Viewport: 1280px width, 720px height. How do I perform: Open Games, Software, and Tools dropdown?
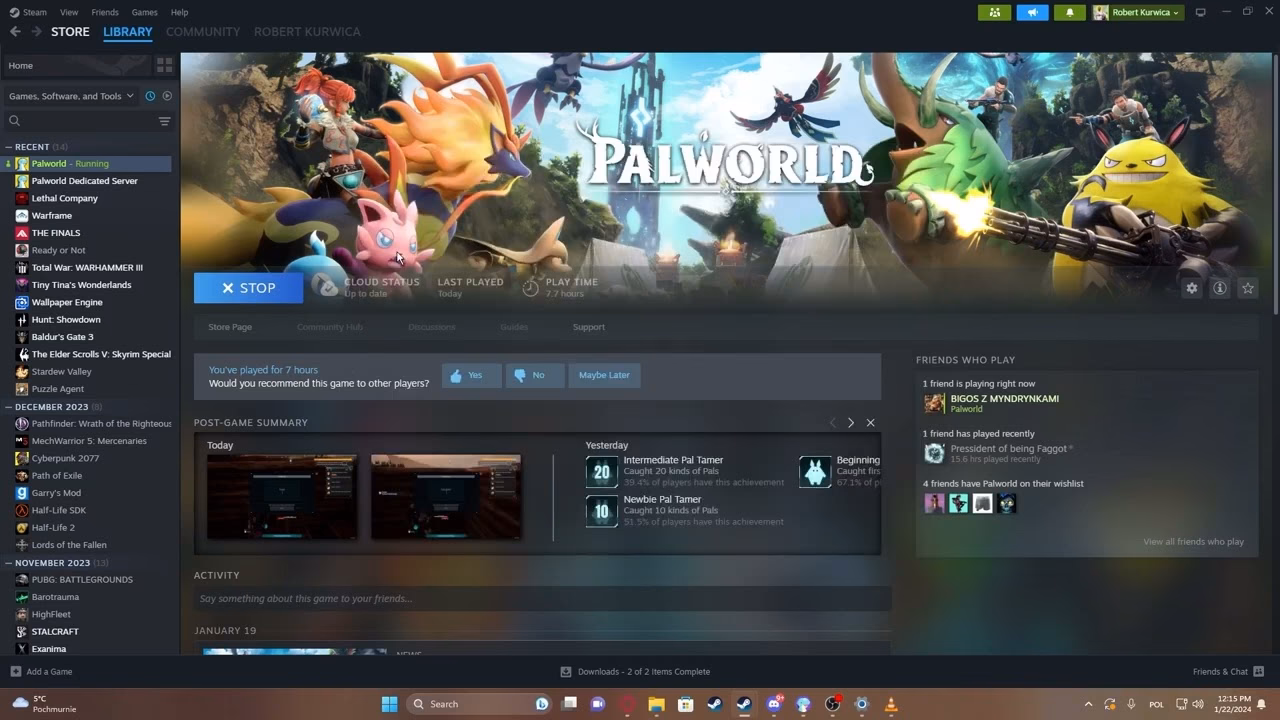pos(71,96)
